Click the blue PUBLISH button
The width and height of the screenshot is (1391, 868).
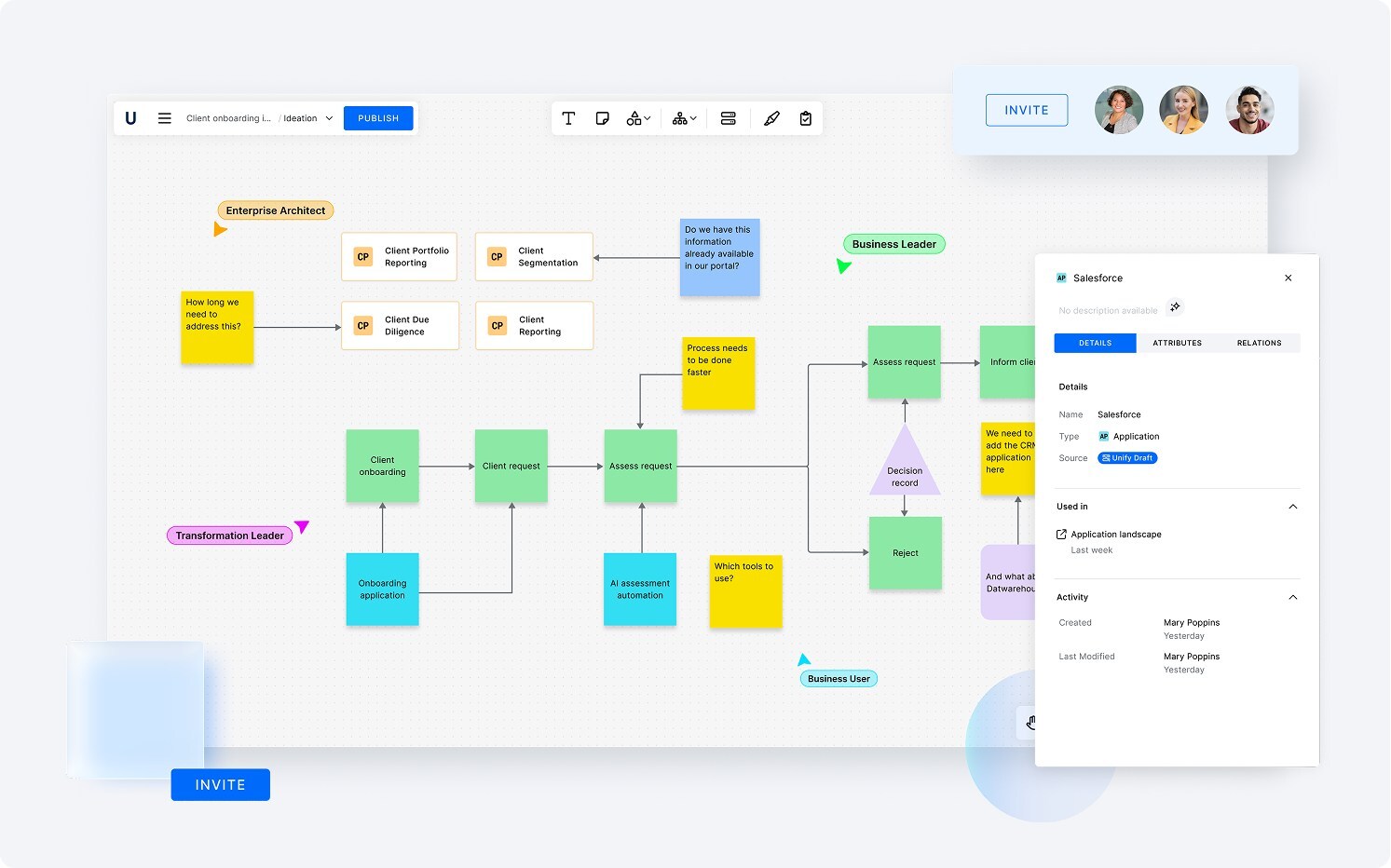[377, 118]
